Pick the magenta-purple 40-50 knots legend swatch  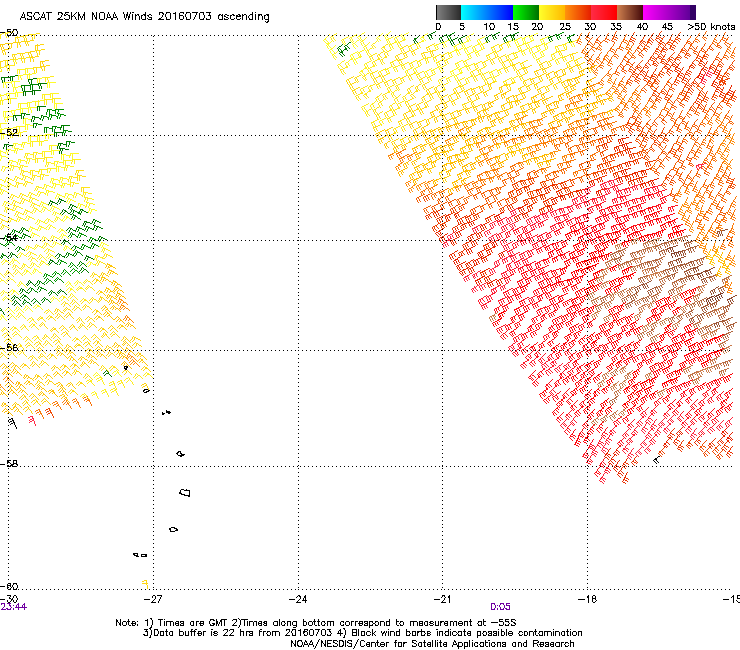[669, 12]
